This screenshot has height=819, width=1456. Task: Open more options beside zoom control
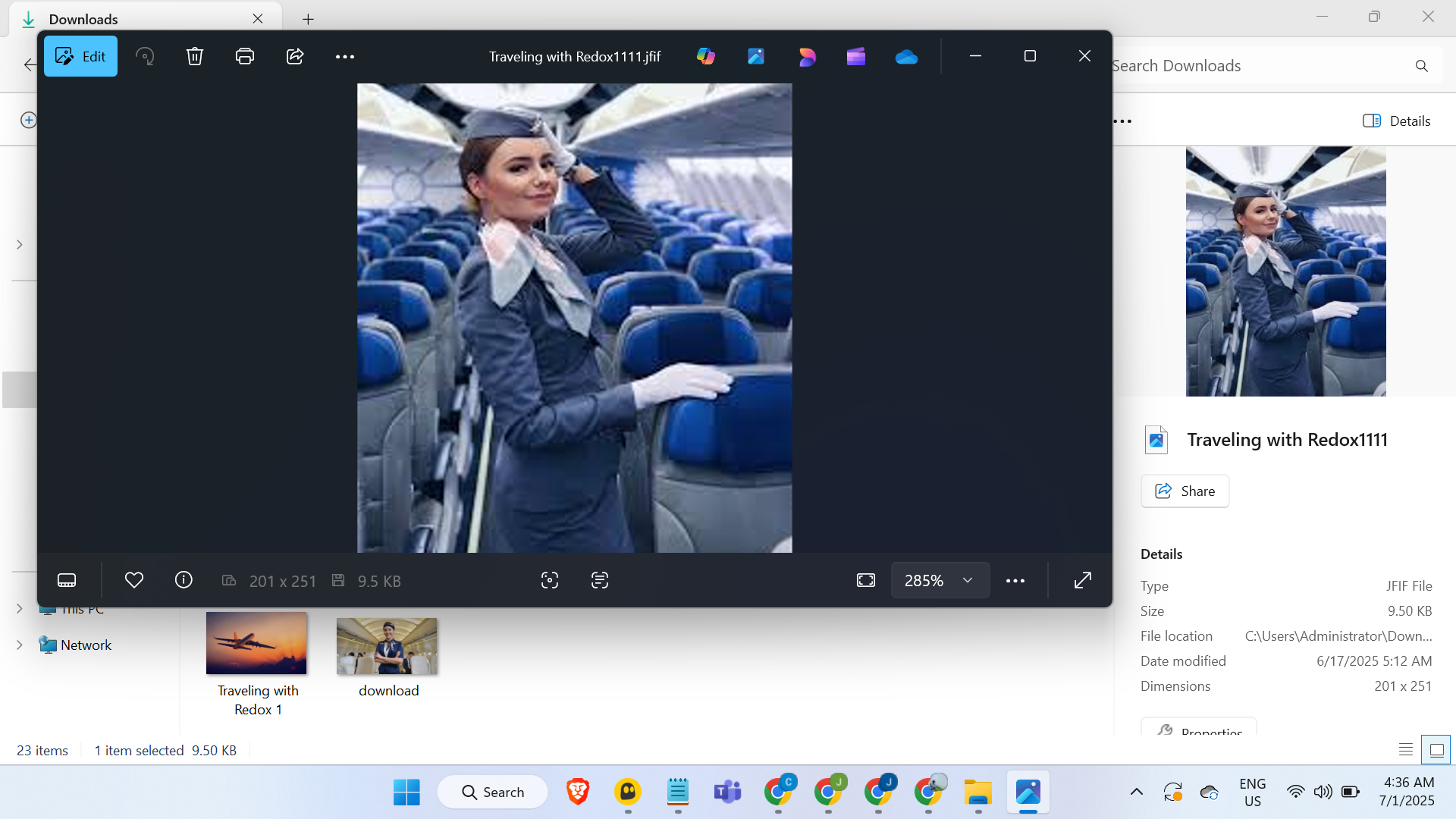[1015, 581]
